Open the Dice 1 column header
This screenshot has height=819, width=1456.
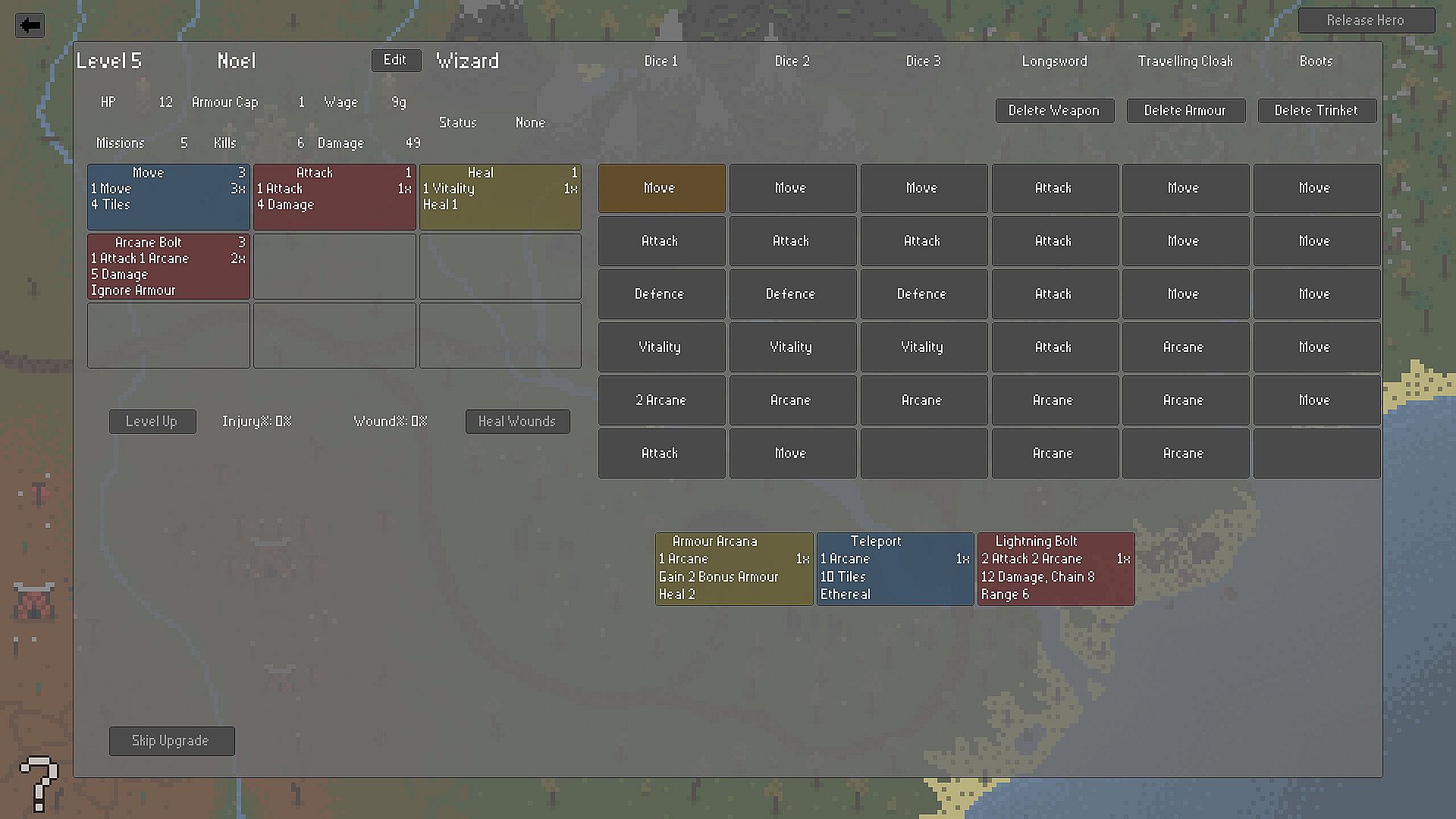(661, 61)
